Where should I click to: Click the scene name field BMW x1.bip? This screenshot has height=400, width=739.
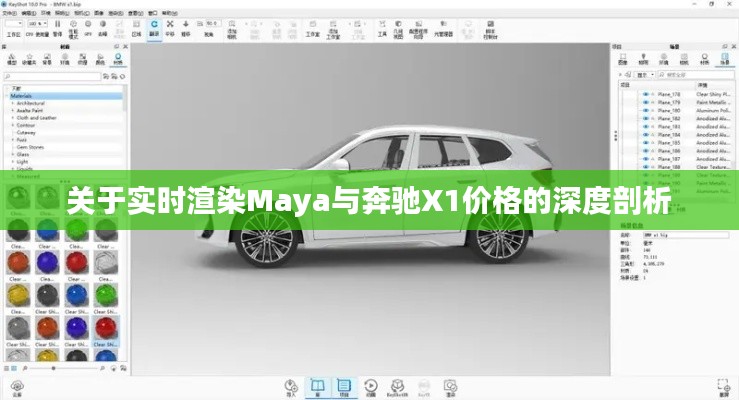686,235
